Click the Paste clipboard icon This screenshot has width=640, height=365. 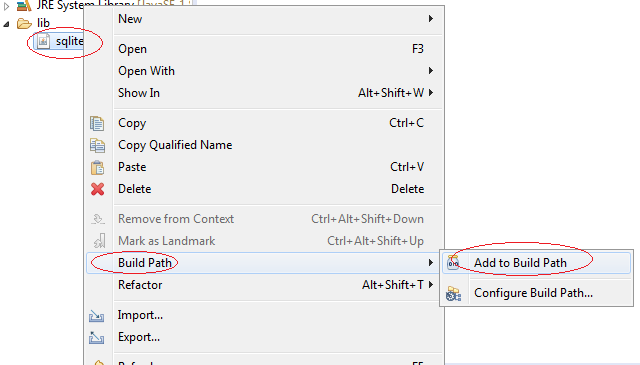click(97, 167)
